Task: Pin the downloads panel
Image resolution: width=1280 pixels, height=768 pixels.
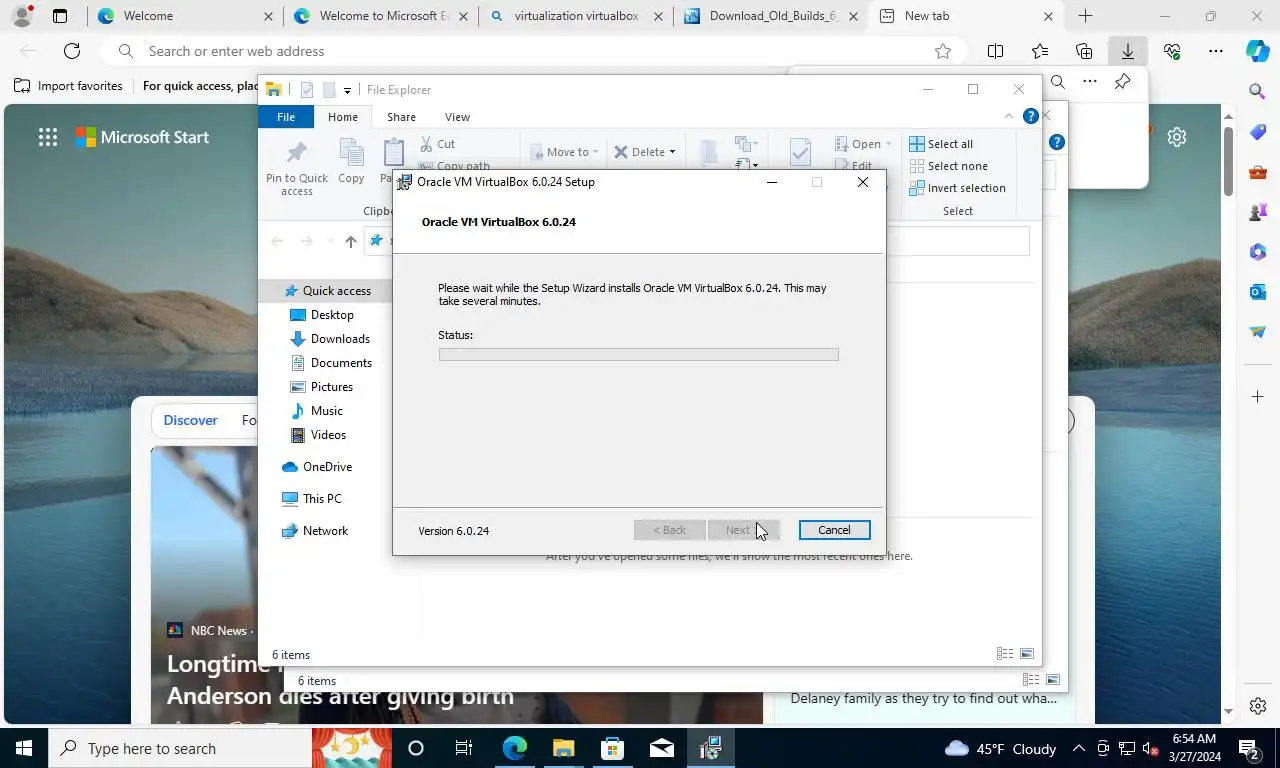Action: [1122, 82]
